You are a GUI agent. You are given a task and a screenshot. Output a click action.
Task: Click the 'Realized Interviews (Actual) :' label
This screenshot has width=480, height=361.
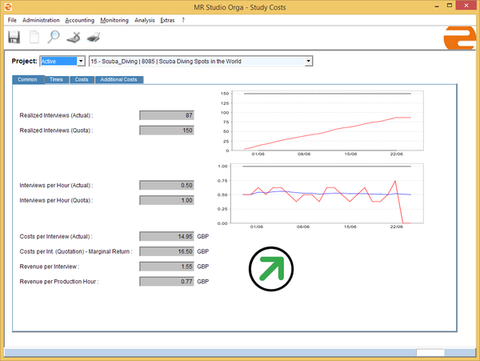pos(56,115)
